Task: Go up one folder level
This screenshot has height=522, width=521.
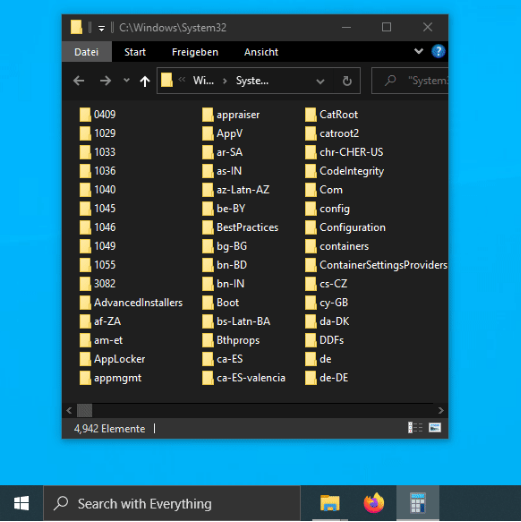Action: click(145, 81)
